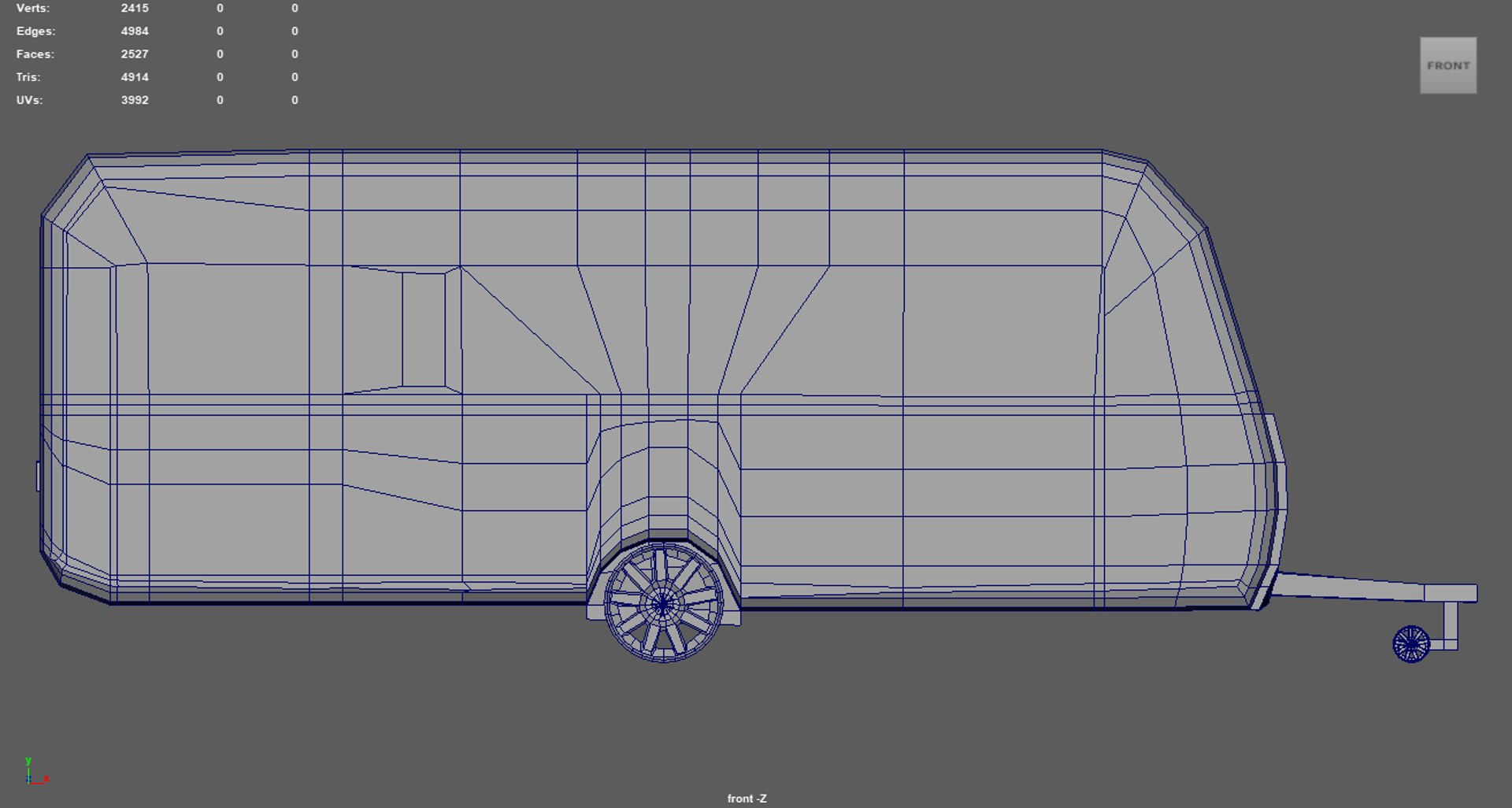Click the tris count 4914
Image resolution: width=1512 pixels, height=808 pixels.
coord(135,76)
